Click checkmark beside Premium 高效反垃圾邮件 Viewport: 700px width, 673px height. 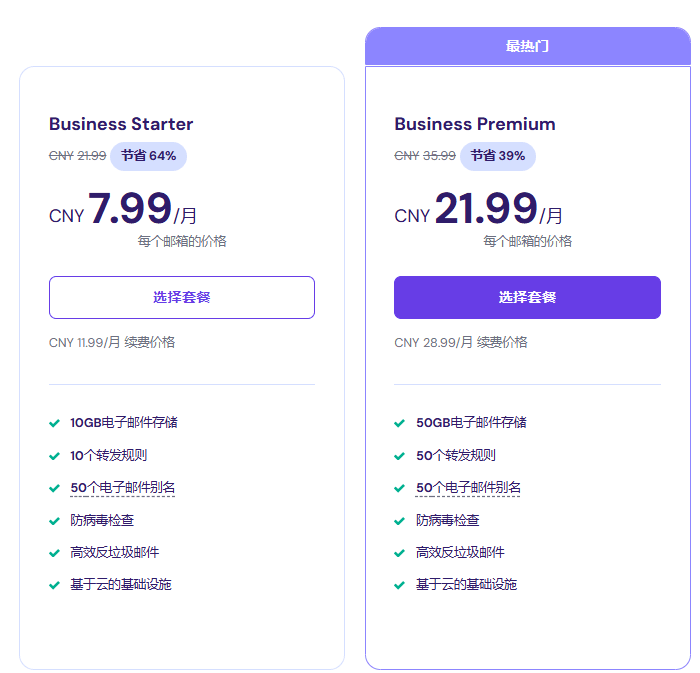pyautogui.click(x=400, y=553)
